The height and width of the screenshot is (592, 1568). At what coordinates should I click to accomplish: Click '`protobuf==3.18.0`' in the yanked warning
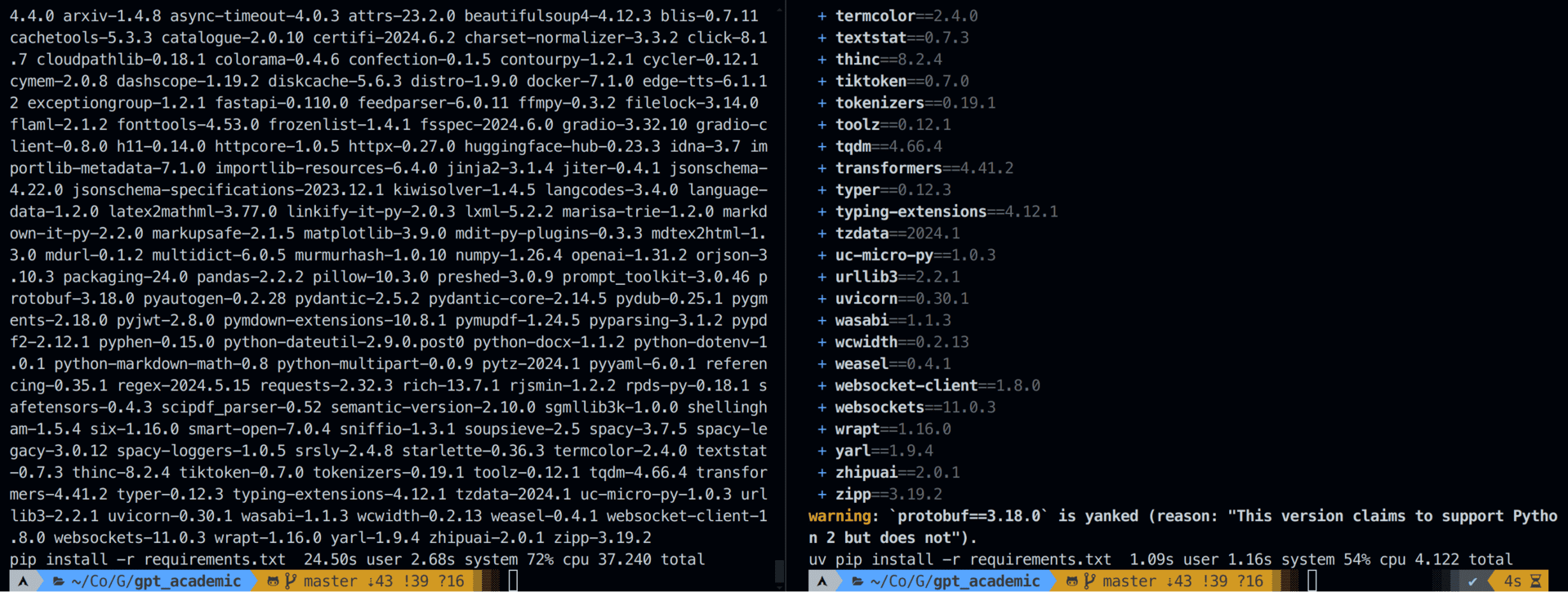[969, 516]
